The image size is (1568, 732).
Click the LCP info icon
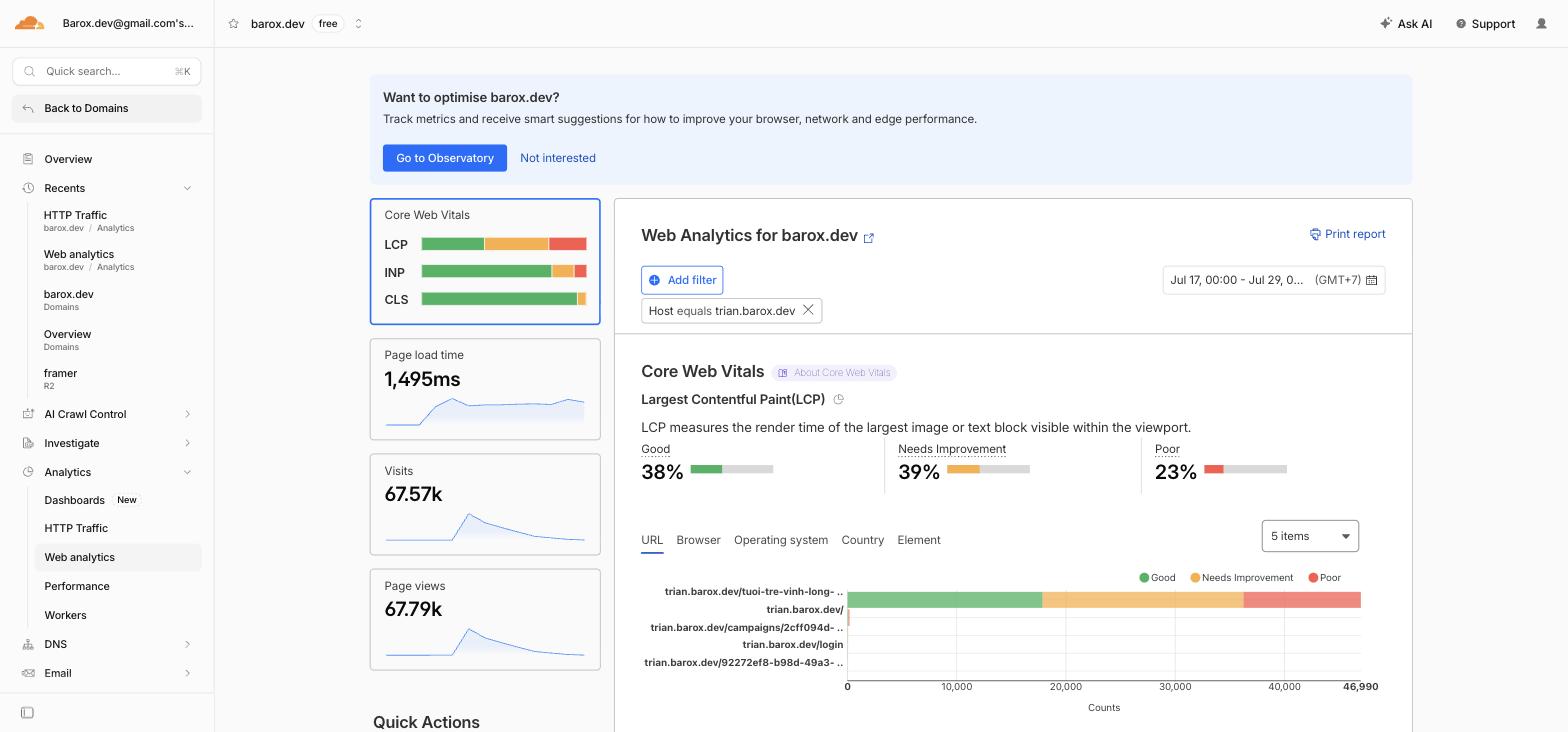pyautogui.click(x=839, y=400)
